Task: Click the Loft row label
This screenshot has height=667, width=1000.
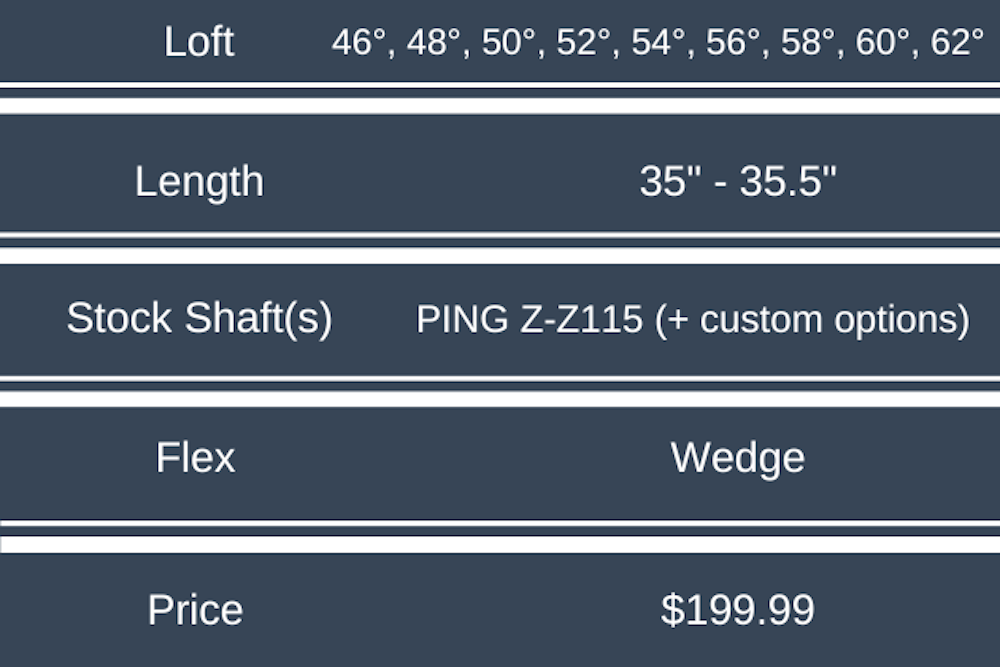Action: (199, 42)
